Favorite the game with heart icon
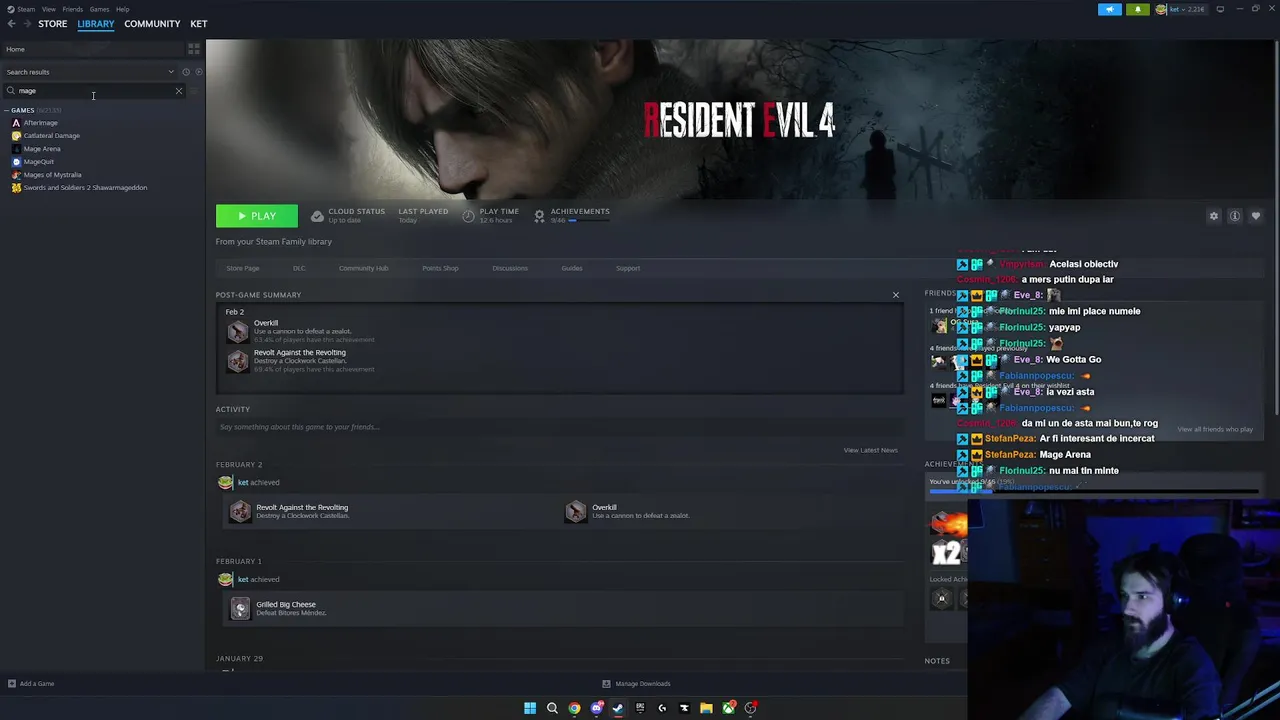1280x720 pixels. point(1256,216)
